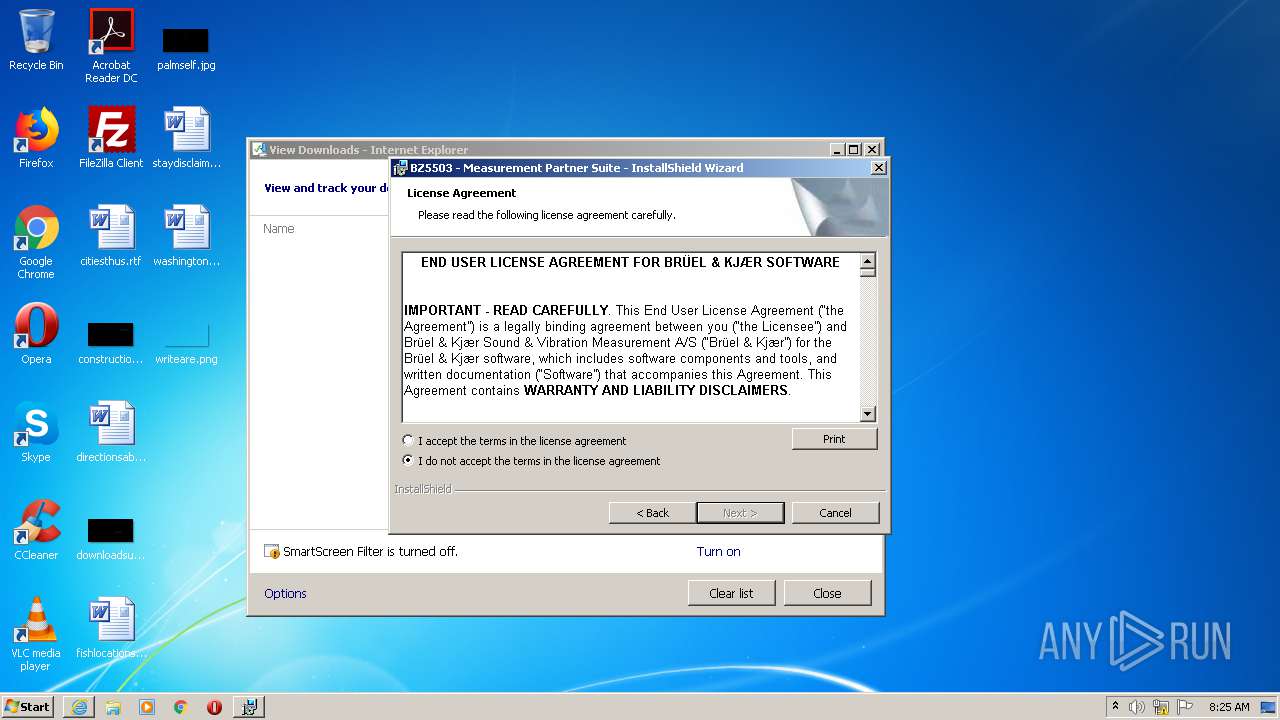Screen dimensions: 1280x720
Task: Click 'Clear list' in View Downloads
Action: coord(731,593)
